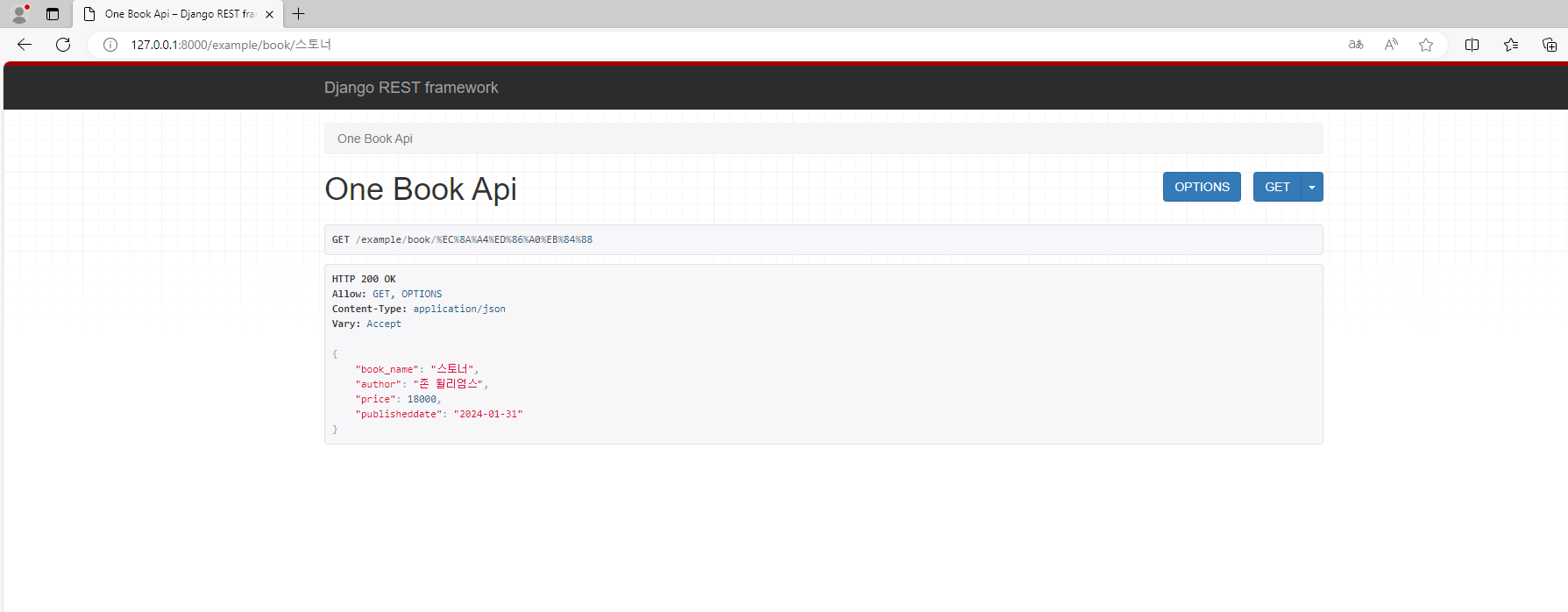Screen dimensions: 1568x612
Task: Click the Content-Type application/json header
Action: click(419, 309)
